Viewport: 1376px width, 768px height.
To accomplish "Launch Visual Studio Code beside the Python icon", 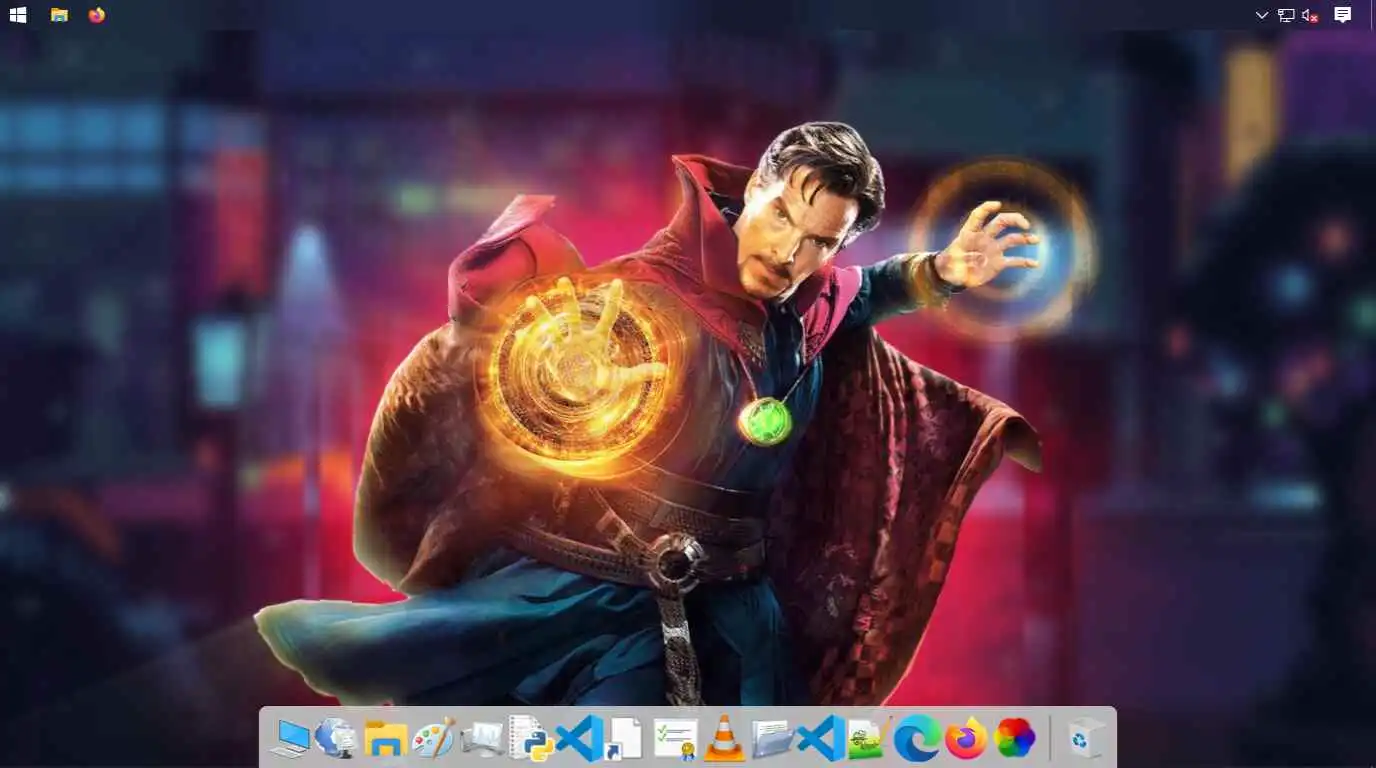I will [x=579, y=739].
